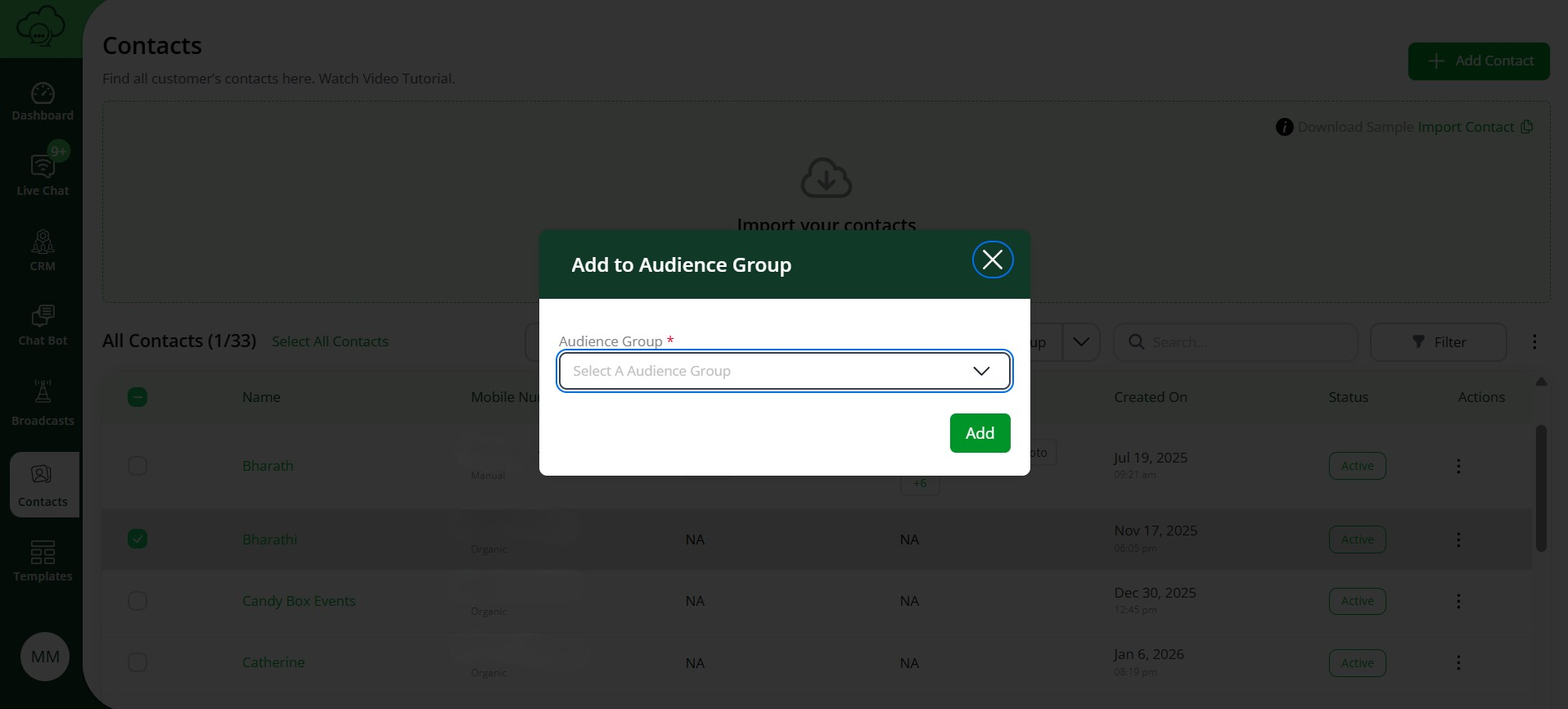Screen dimensions: 1568x709
Task: Open the Dashboard sidebar icon
Action: point(43,102)
